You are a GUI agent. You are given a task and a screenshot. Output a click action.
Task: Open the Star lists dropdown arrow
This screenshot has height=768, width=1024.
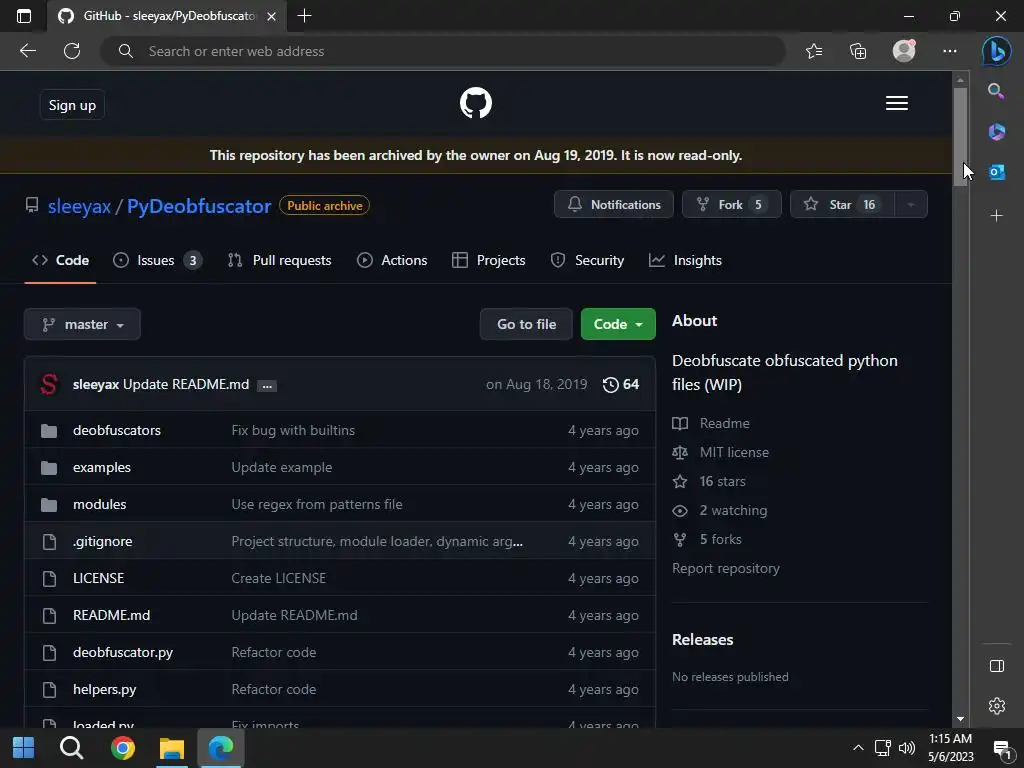910,205
